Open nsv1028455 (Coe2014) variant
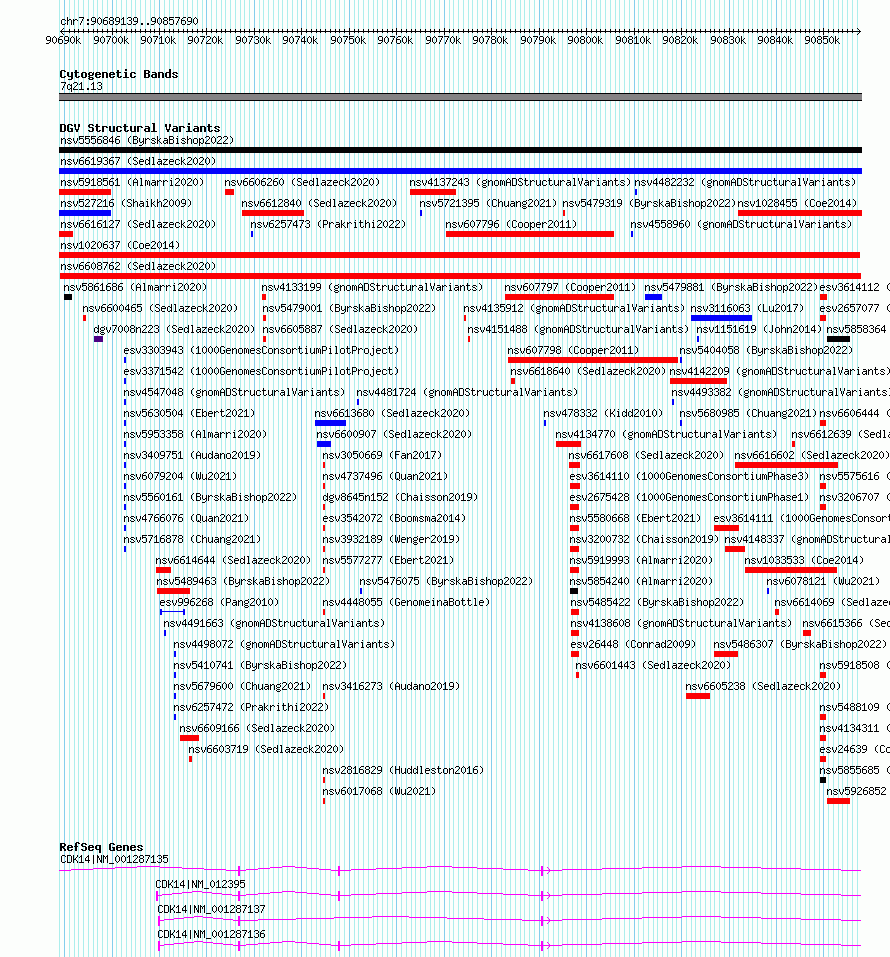890x957 pixels. click(x=797, y=203)
